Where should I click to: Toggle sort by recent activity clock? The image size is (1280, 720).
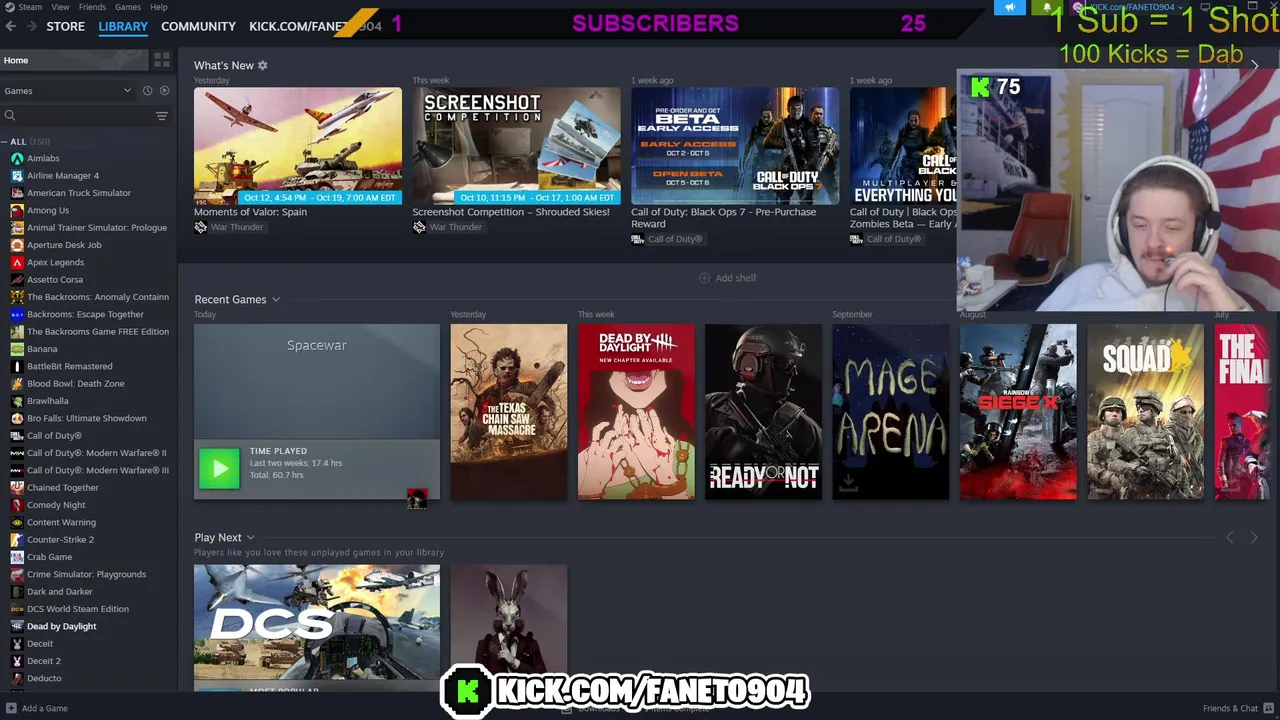coord(147,91)
